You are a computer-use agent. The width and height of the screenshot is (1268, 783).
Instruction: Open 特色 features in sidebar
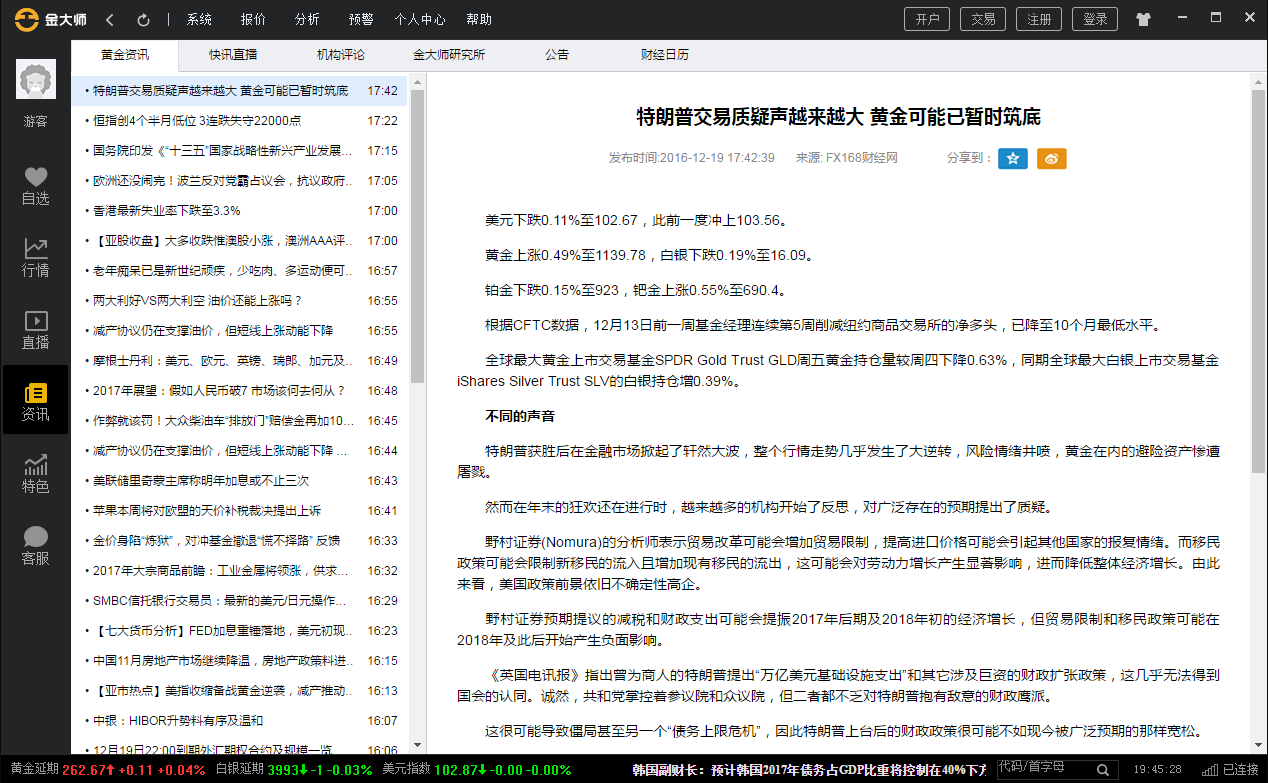[x=36, y=474]
